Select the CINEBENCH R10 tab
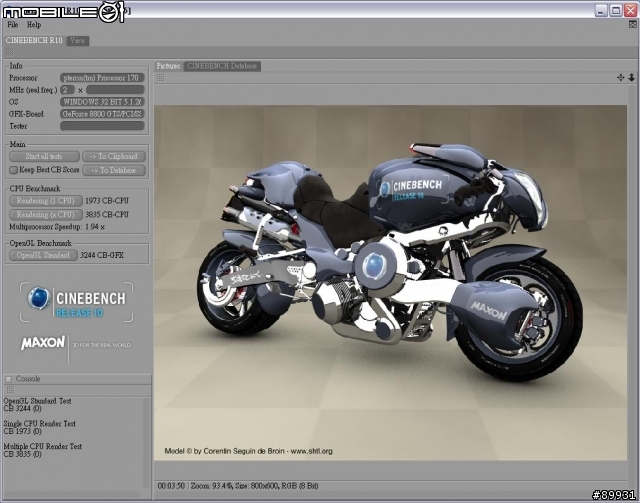Screen dimensions: 640x503 click(x=34, y=40)
